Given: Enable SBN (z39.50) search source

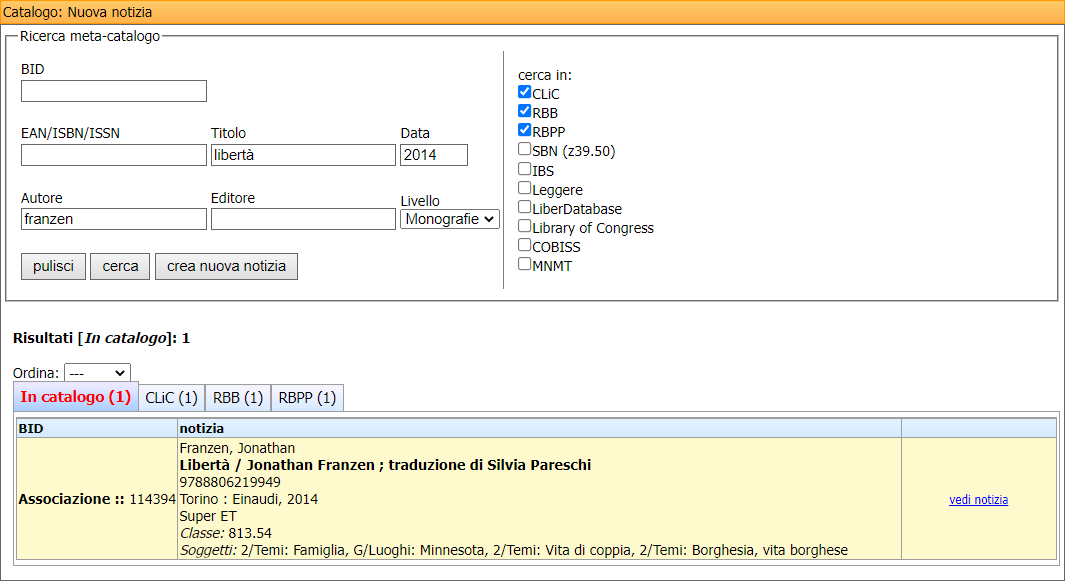Looking at the screenshot, I should (x=524, y=150).
